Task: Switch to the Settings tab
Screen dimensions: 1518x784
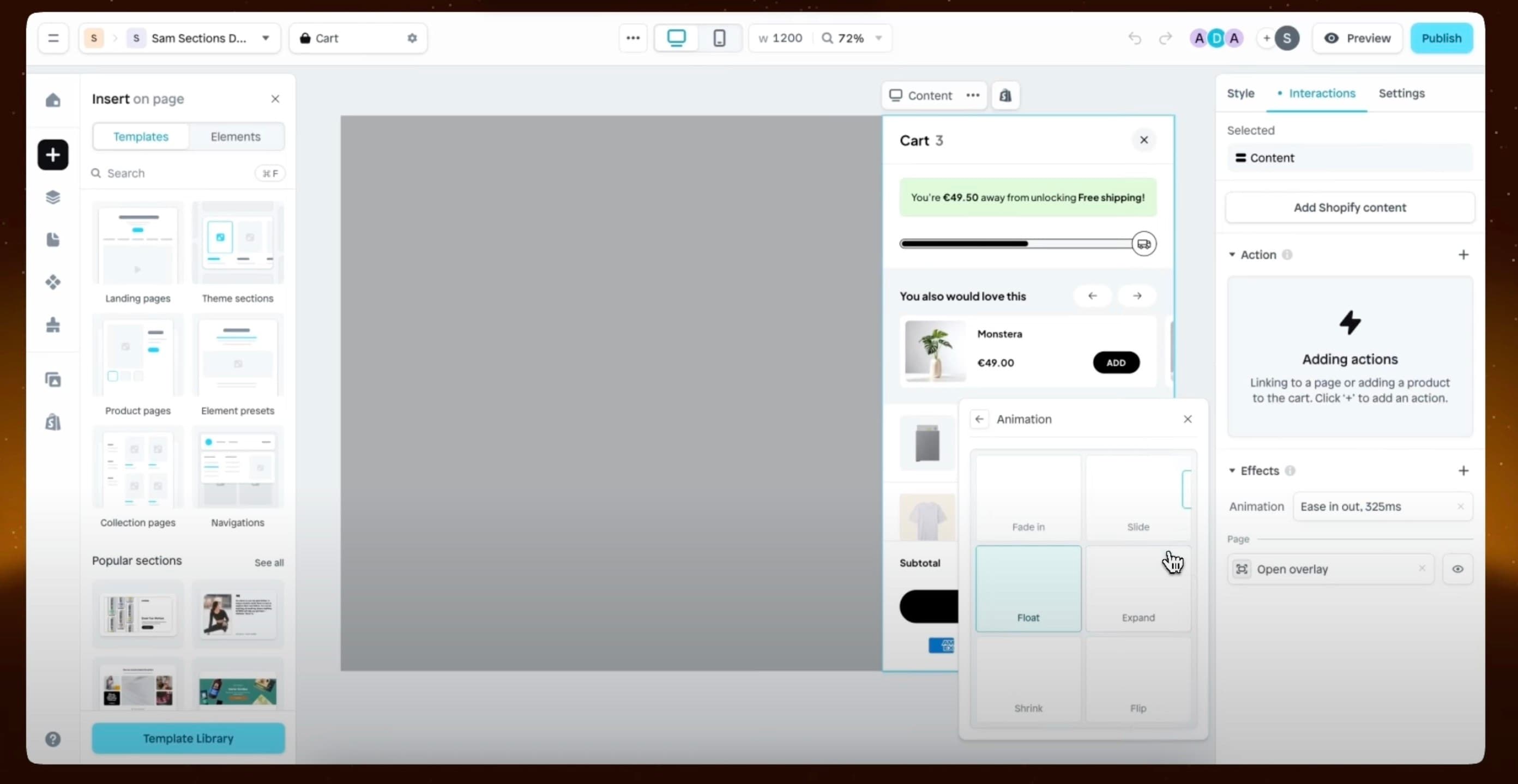Action: (1401, 93)
